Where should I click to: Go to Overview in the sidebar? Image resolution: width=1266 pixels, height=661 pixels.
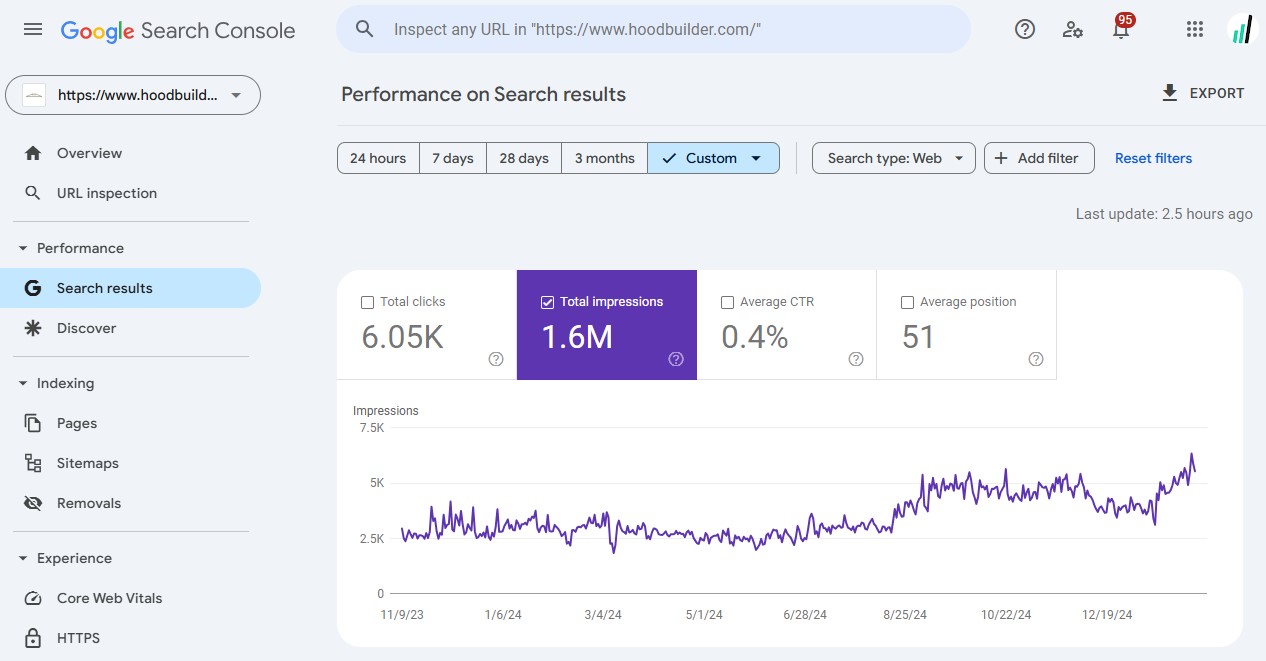[130, 153]
